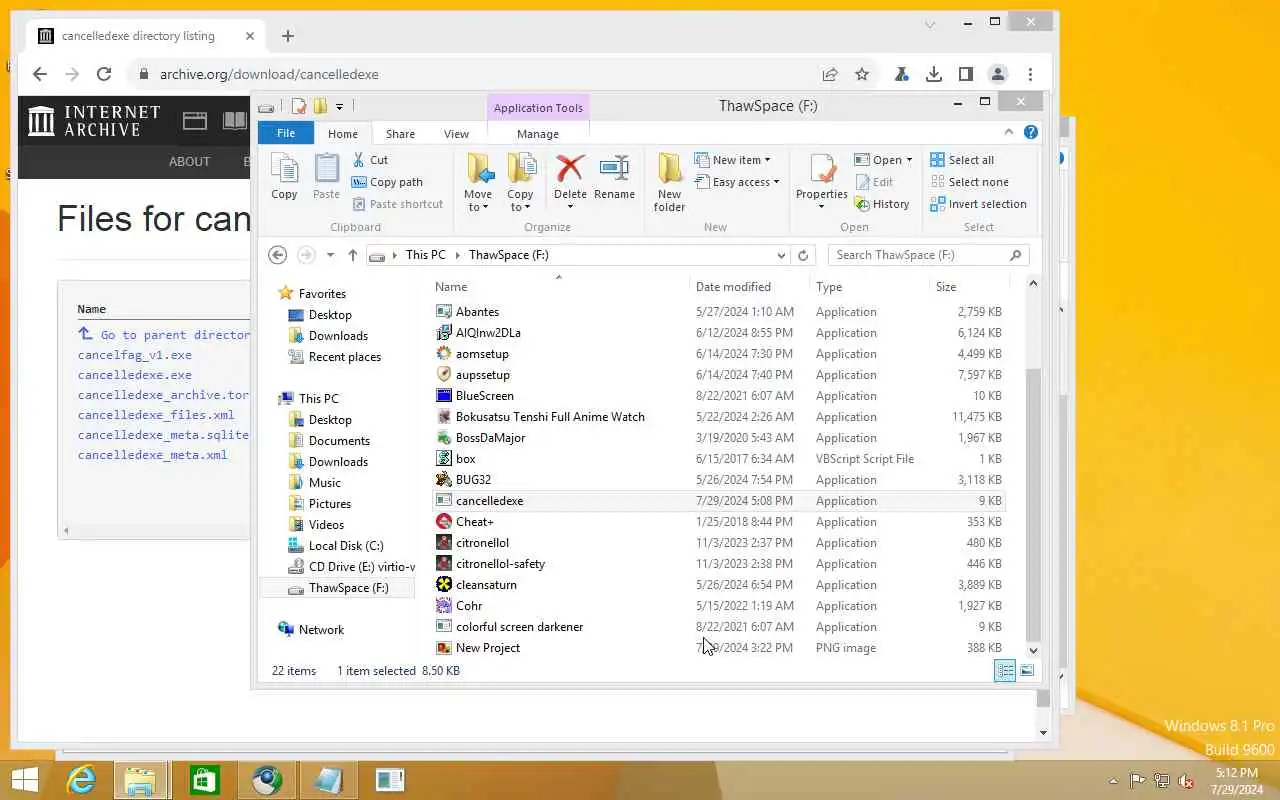Open recent locations dropdown arrow
1280x800 pixels.
tap(330, 255)
